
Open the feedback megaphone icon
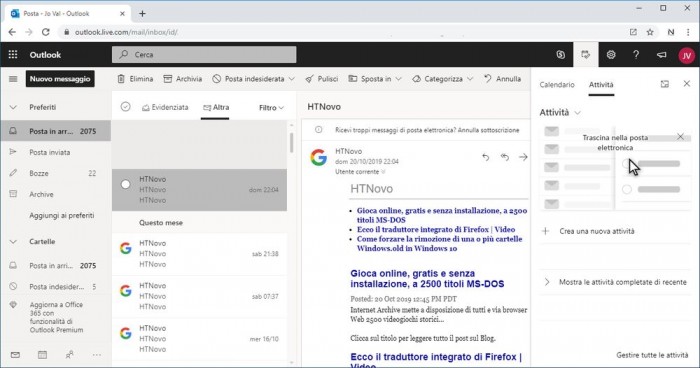coord(661,54)
